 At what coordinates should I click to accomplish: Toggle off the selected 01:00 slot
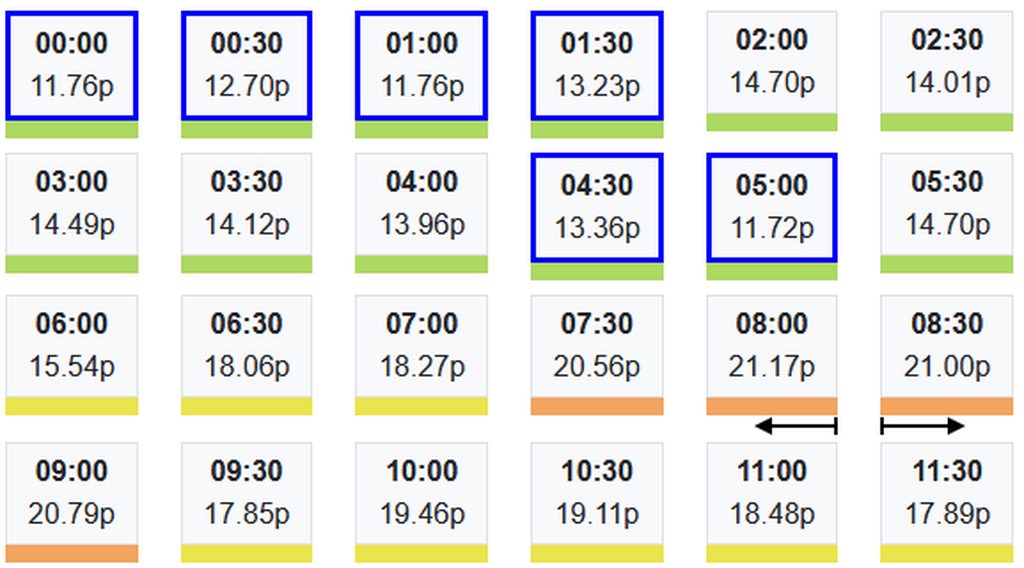click(421, 66)
